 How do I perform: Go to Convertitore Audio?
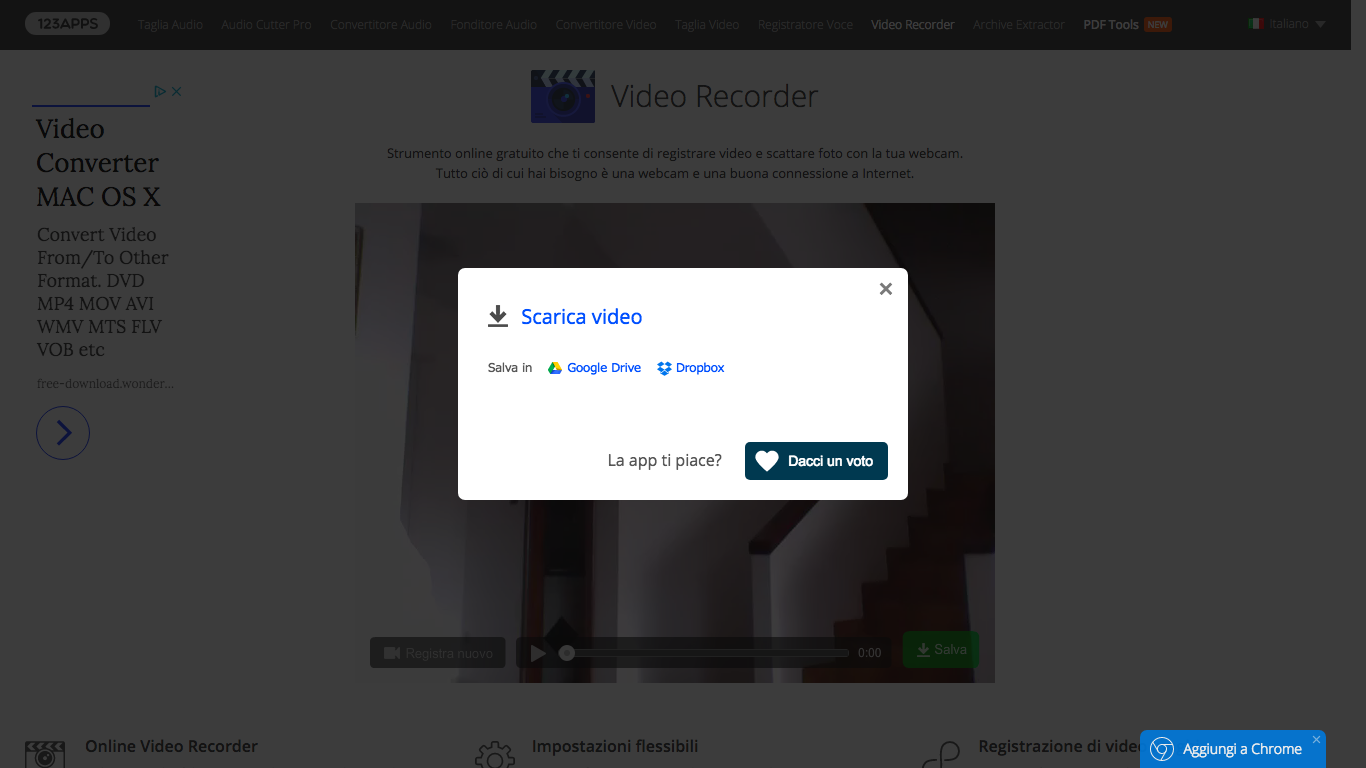pos(381,24)
